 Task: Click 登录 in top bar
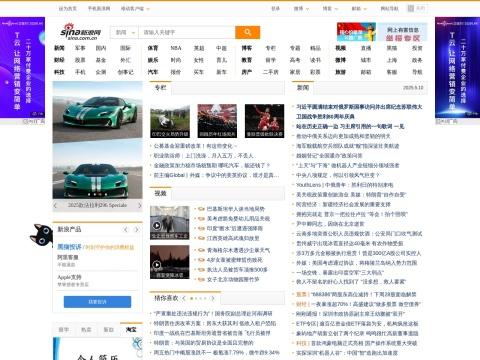click(x=275, y=9)
